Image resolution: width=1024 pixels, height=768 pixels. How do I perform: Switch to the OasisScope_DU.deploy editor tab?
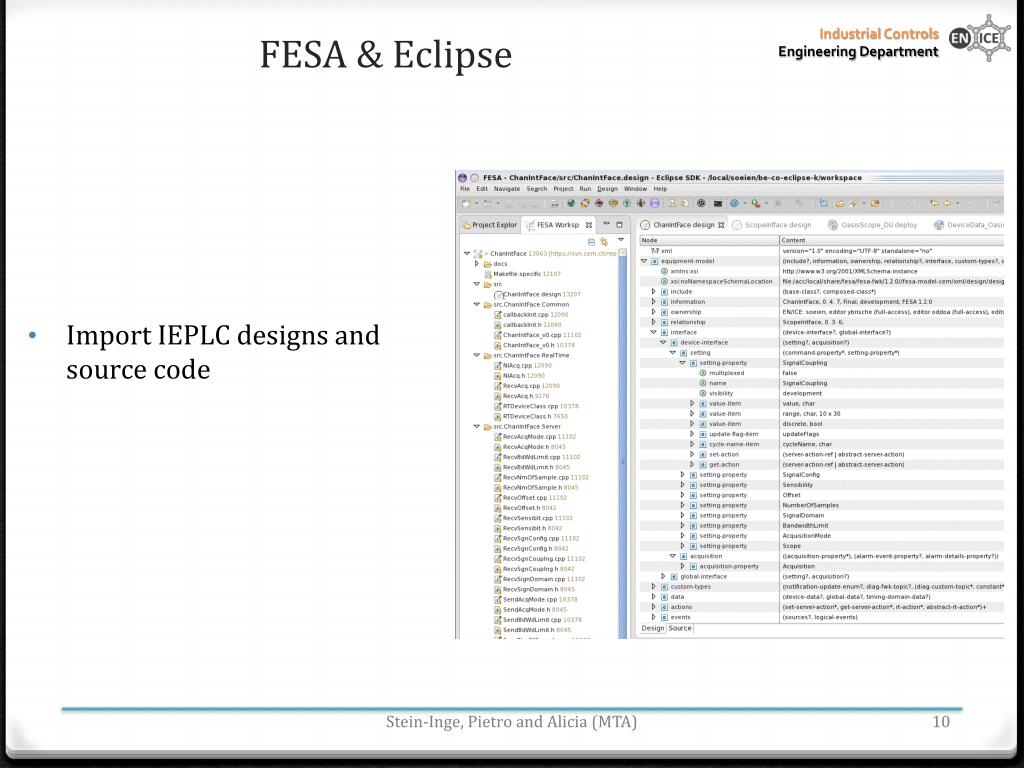click(x=873, y=225)
